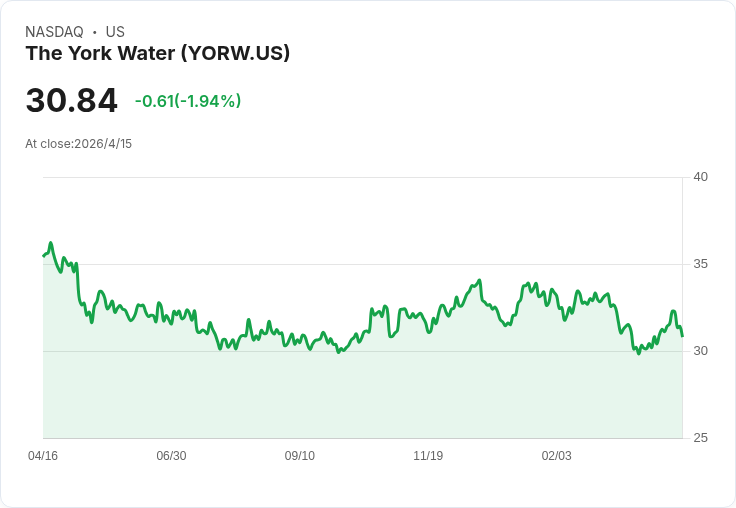This screenshot has height=508, width=736.
Task: Click the 11/19 date axis label
Action: pyautogui.click(x=428, y=455)
